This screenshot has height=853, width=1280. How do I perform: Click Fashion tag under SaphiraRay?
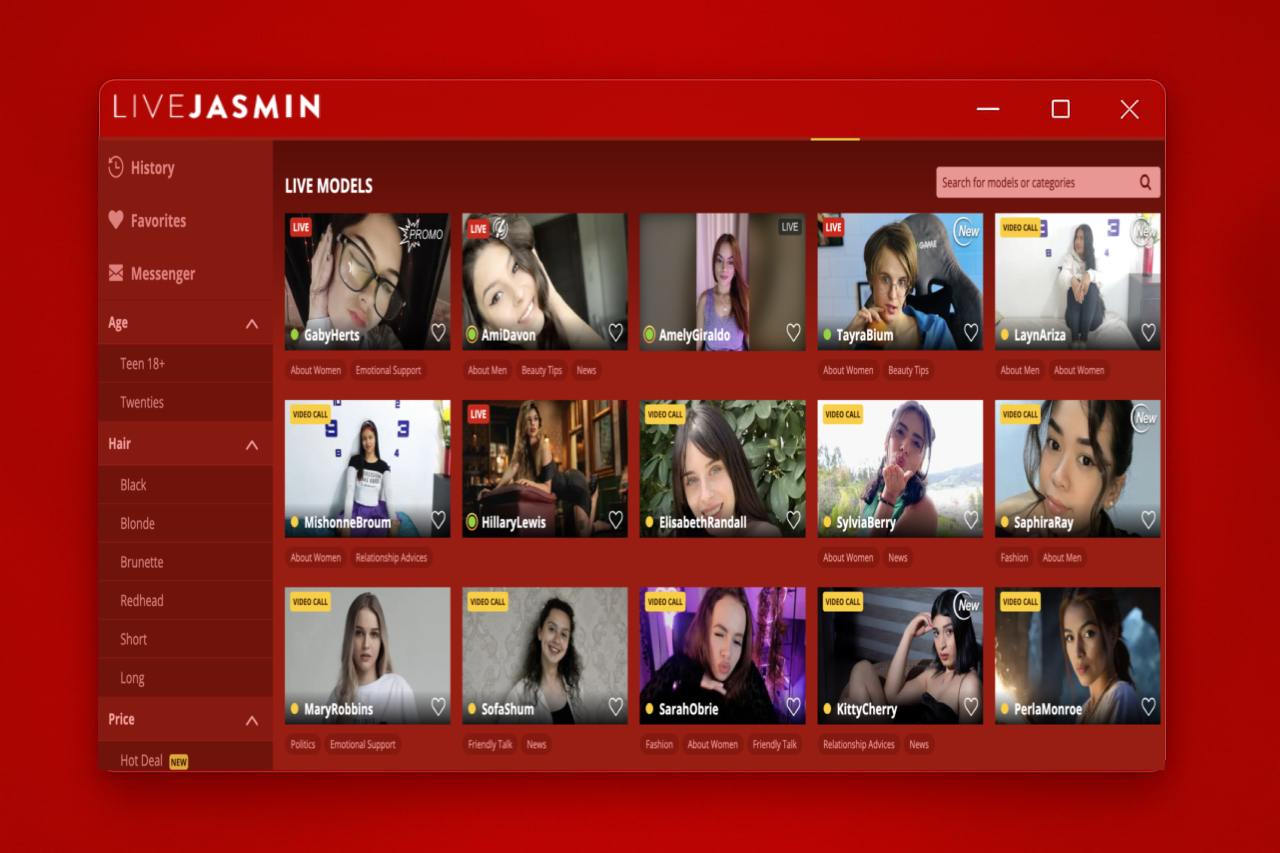click(x=1014, y=557)
